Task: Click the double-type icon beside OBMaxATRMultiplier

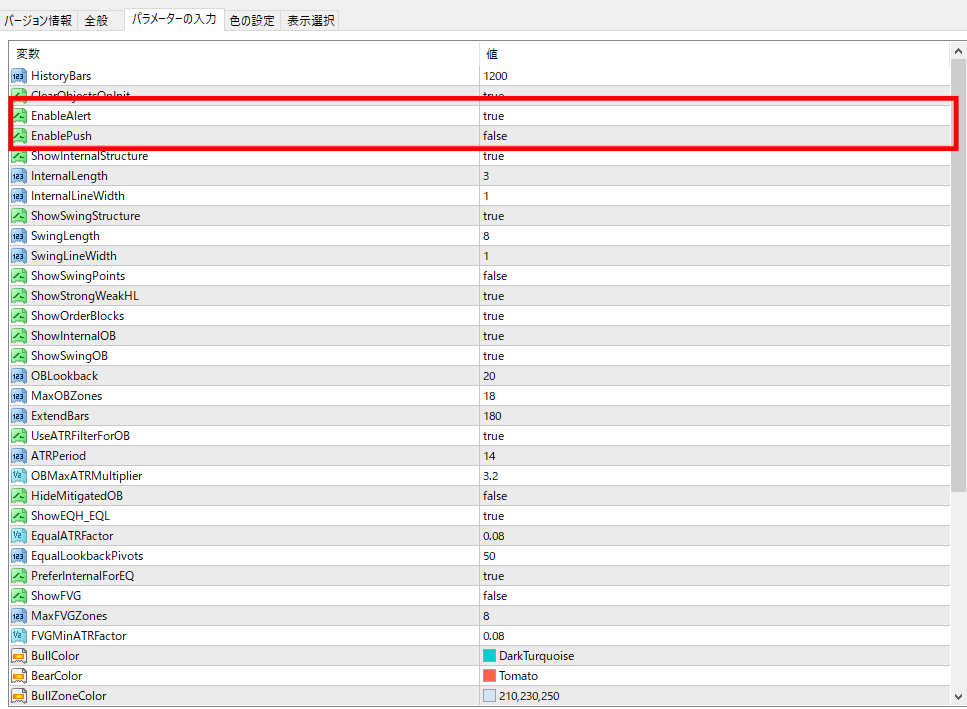Action: [x=19, y=476]
